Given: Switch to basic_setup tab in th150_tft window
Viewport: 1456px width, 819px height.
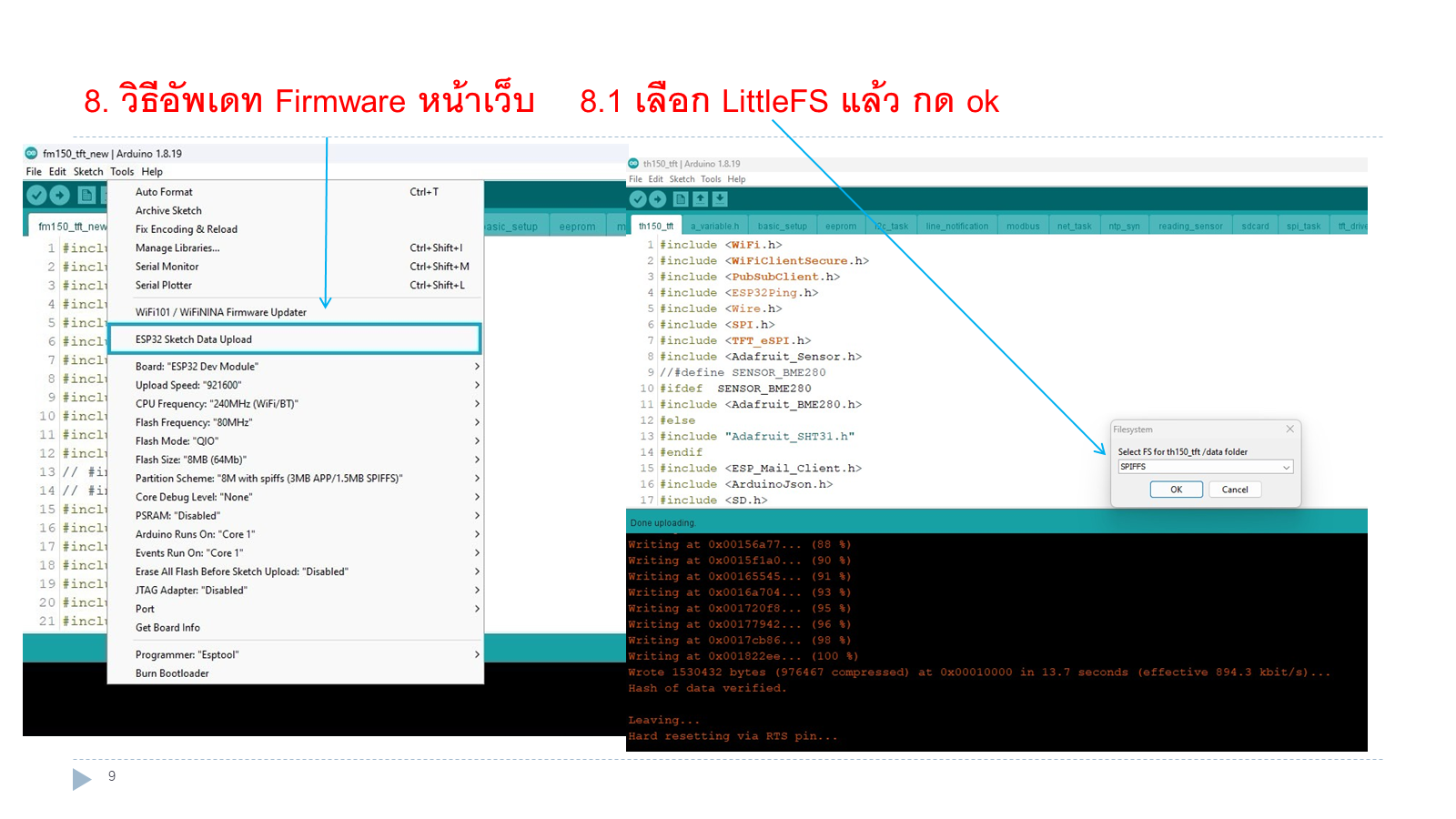Looking at the screenshot, I should tap(782, 226).
